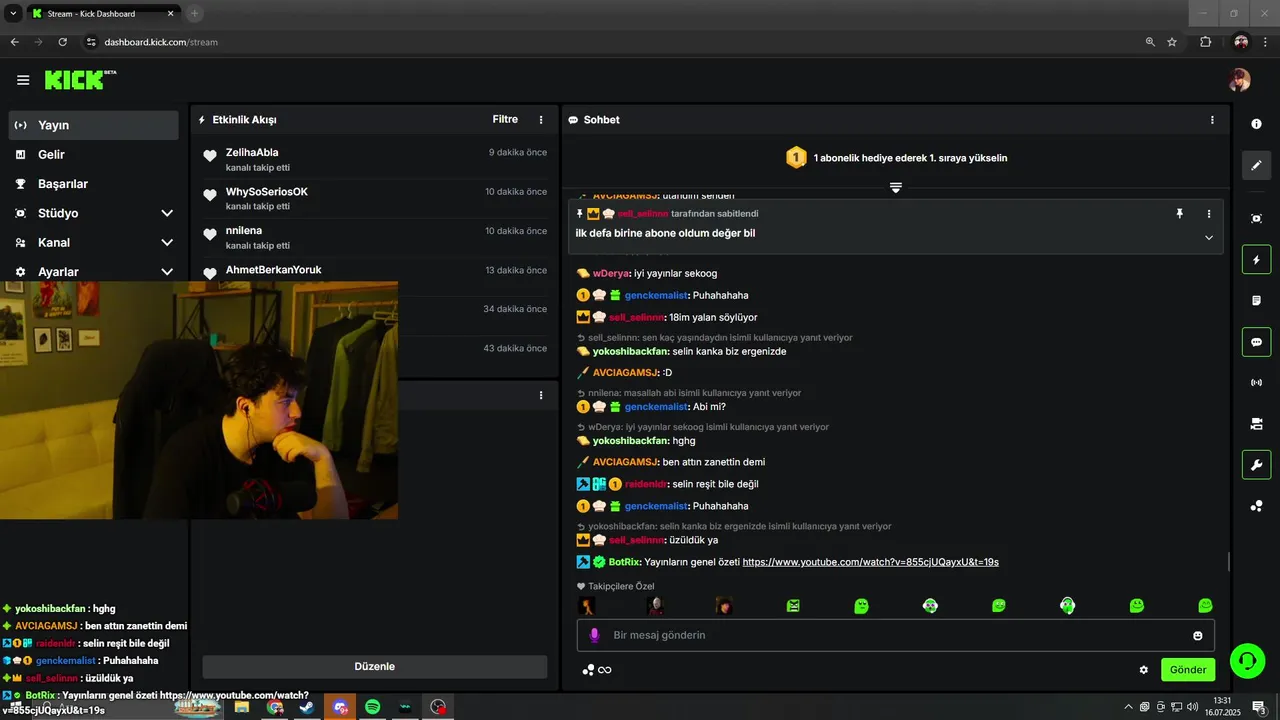1280x720 pixels.
Task: Open Sohbet panel three-dot menu
Action: [x=1212, y=120]
